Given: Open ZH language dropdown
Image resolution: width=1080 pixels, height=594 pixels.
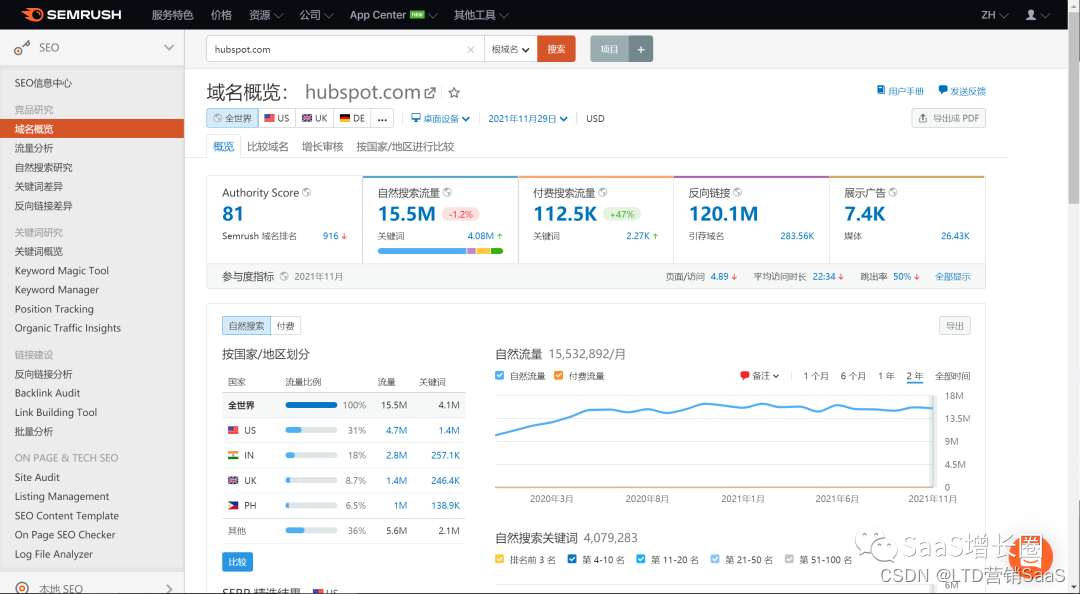Looking at the screenshot, I should (995, 14).
